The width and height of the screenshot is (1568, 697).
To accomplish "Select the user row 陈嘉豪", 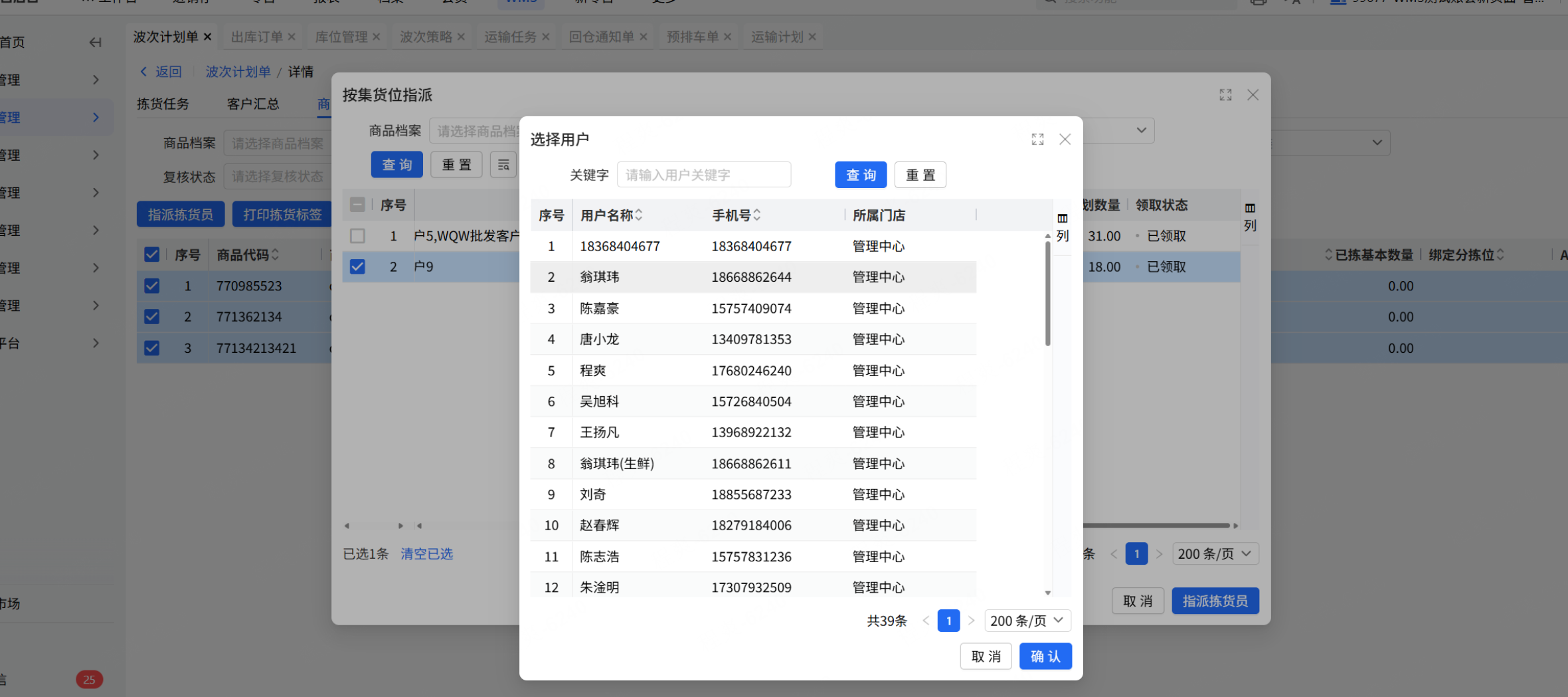I will (753, 308).
